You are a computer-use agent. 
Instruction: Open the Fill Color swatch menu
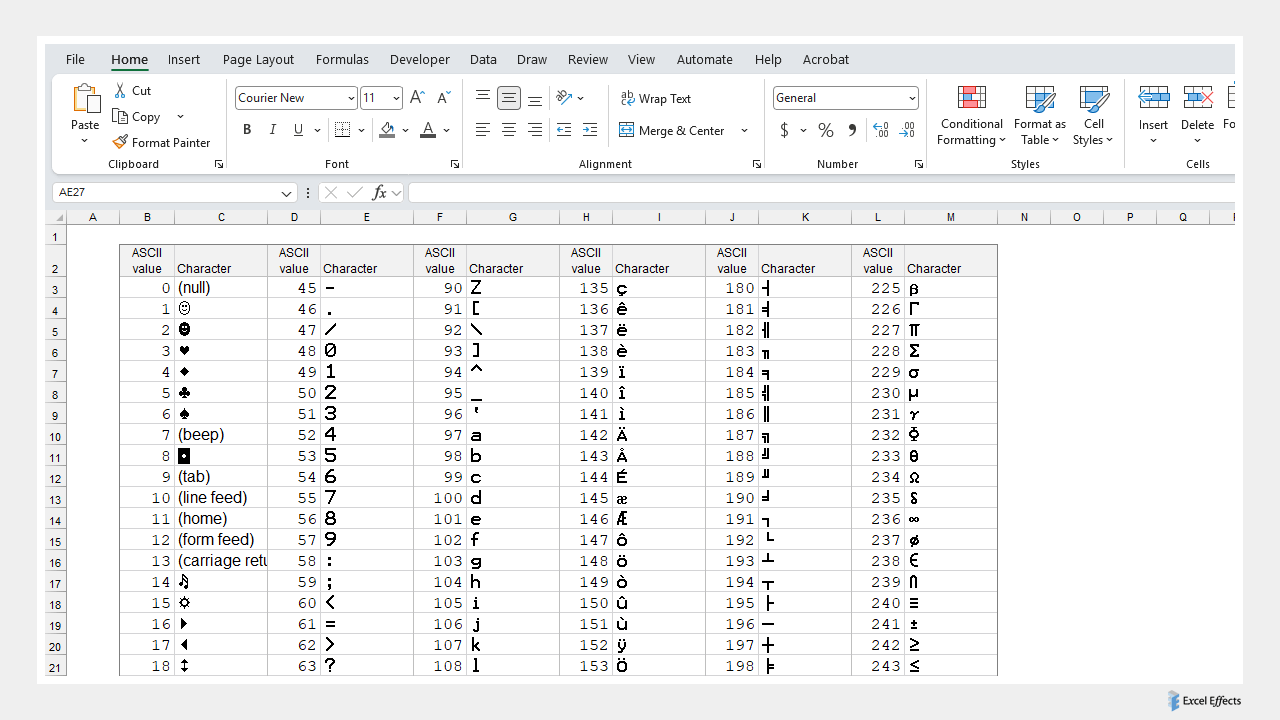(388, 130)
